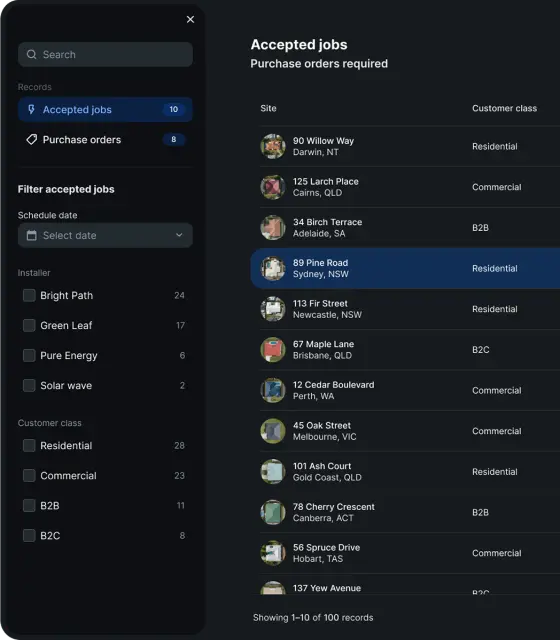Click the 34 Birch Terrace aerial thumbnail
This screenshot has height=640, width=560.
[x=273, y=227]
